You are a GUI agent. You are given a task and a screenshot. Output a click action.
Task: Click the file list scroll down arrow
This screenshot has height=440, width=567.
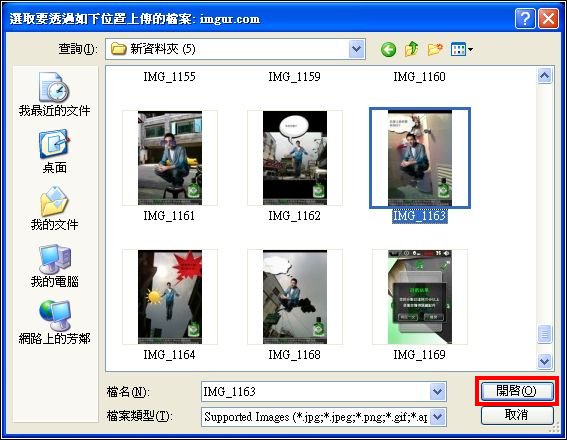tap(545, 361)
